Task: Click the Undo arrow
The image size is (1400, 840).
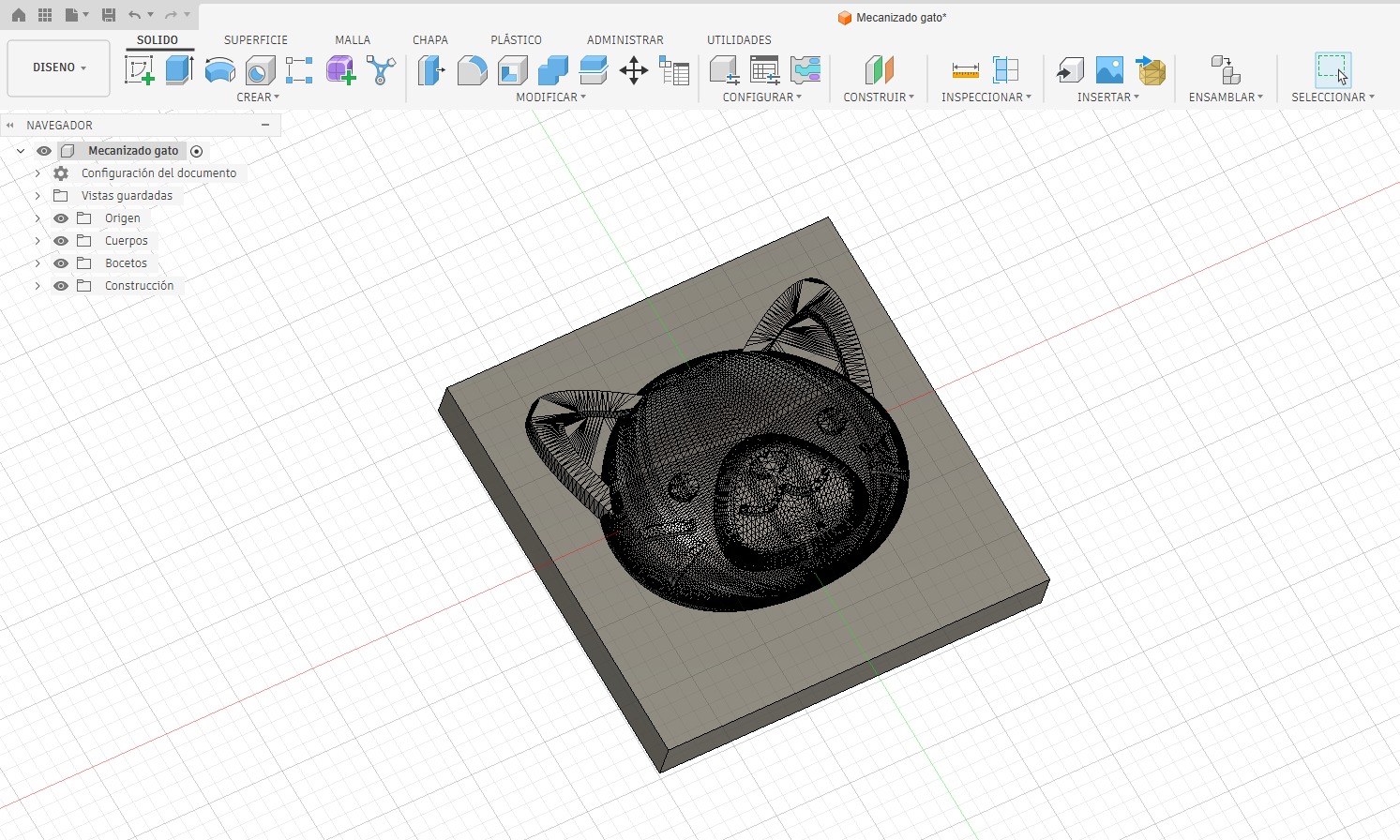Action: click(x=135, y=15)
